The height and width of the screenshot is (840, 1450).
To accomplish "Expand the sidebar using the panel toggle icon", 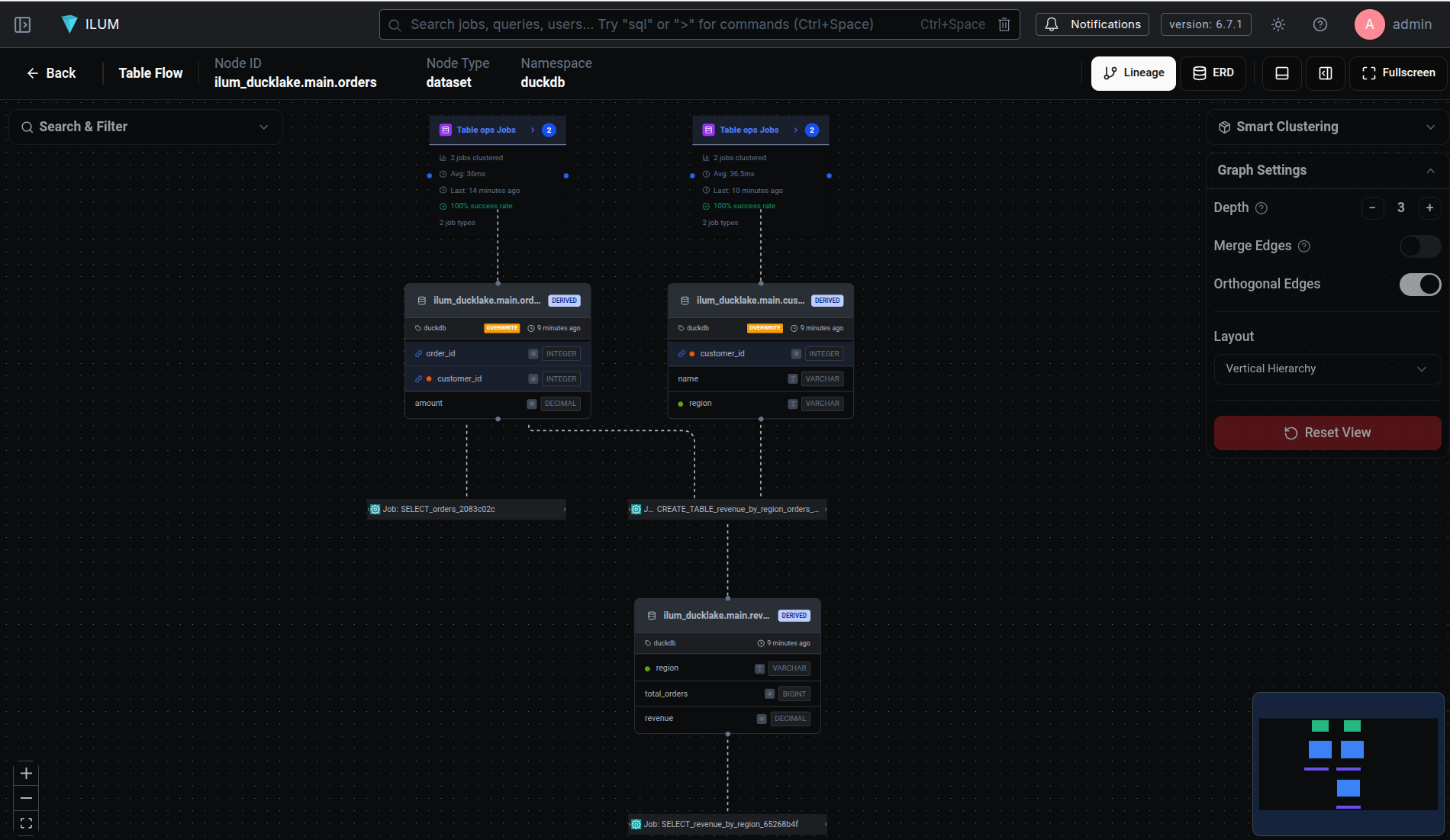I will click(22, 24).
